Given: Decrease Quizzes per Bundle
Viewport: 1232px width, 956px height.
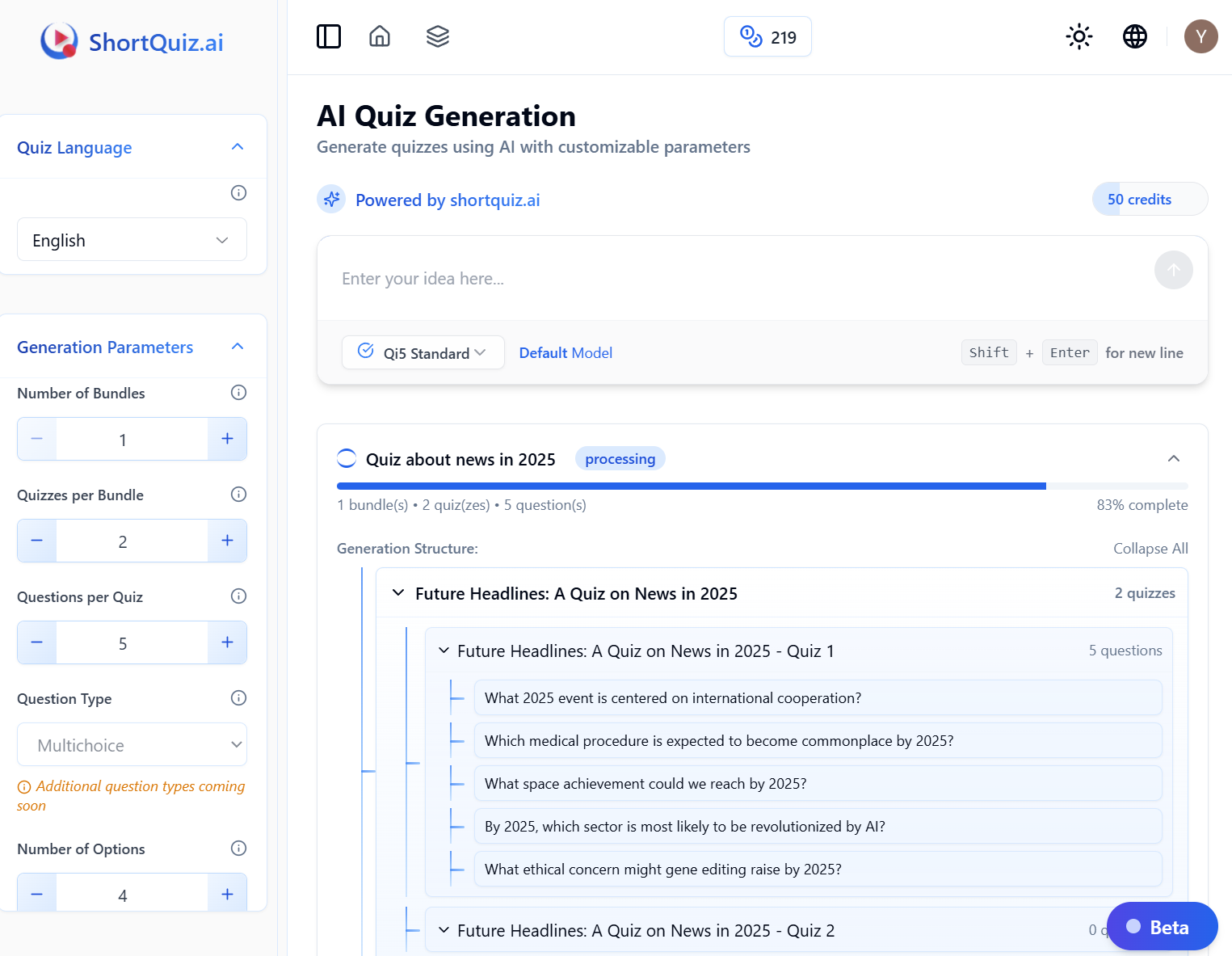Looking at the screenshot, I should coord(37,541).
